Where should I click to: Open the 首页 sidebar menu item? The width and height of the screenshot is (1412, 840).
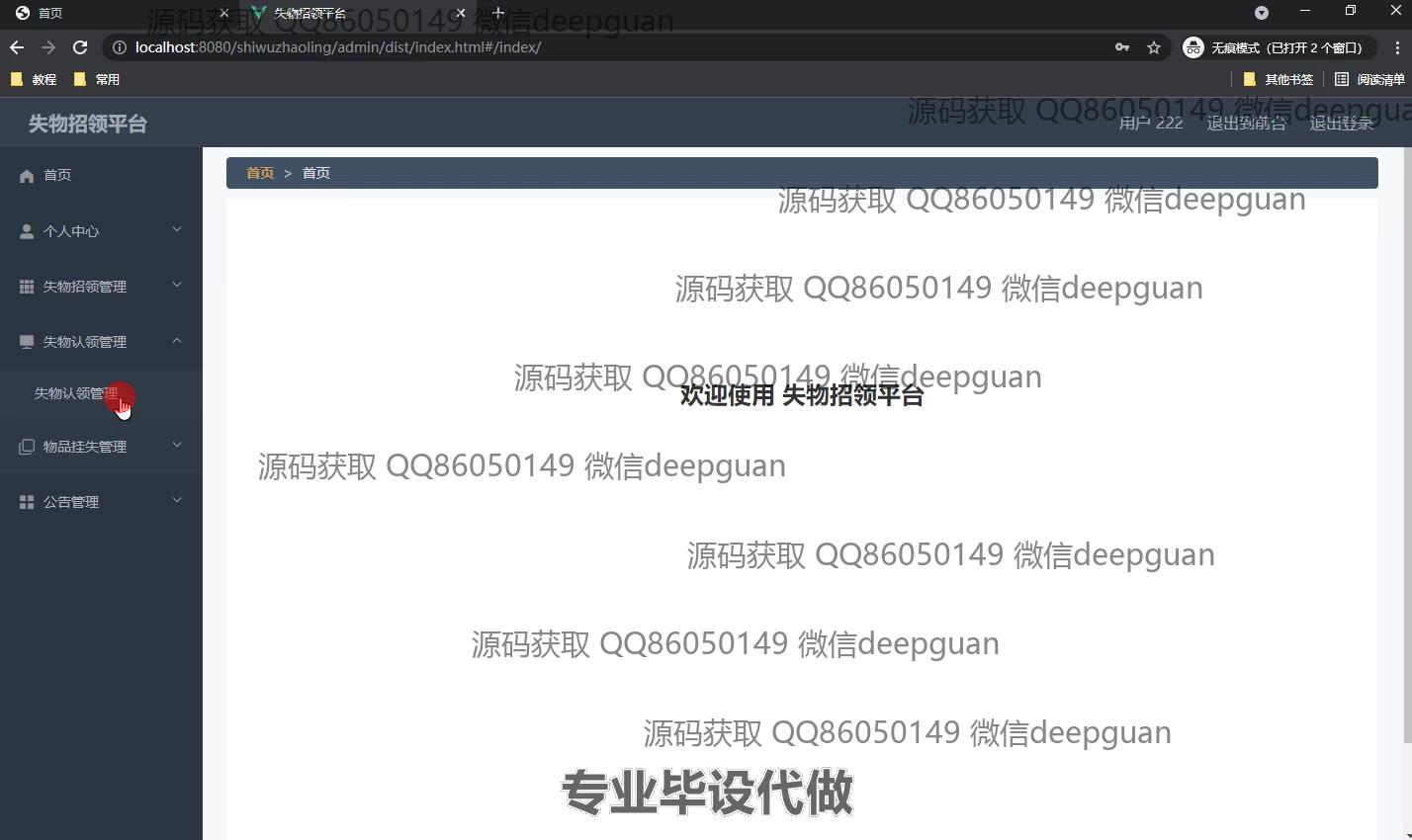101,175
